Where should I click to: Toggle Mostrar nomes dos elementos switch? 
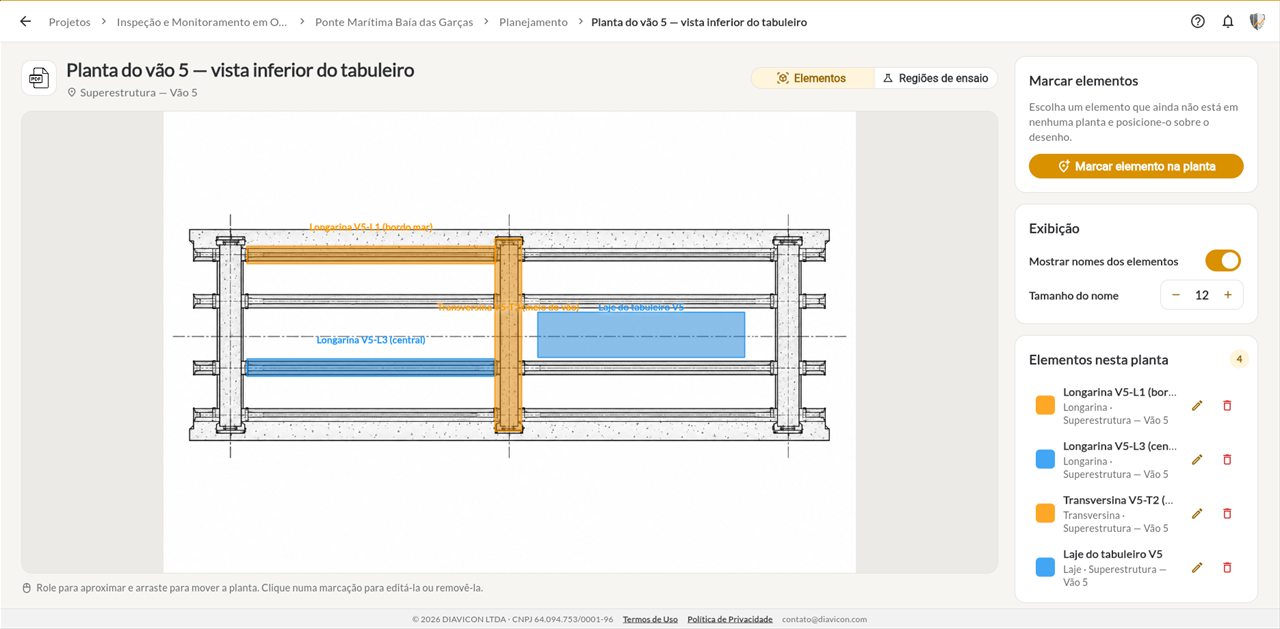1223,261
